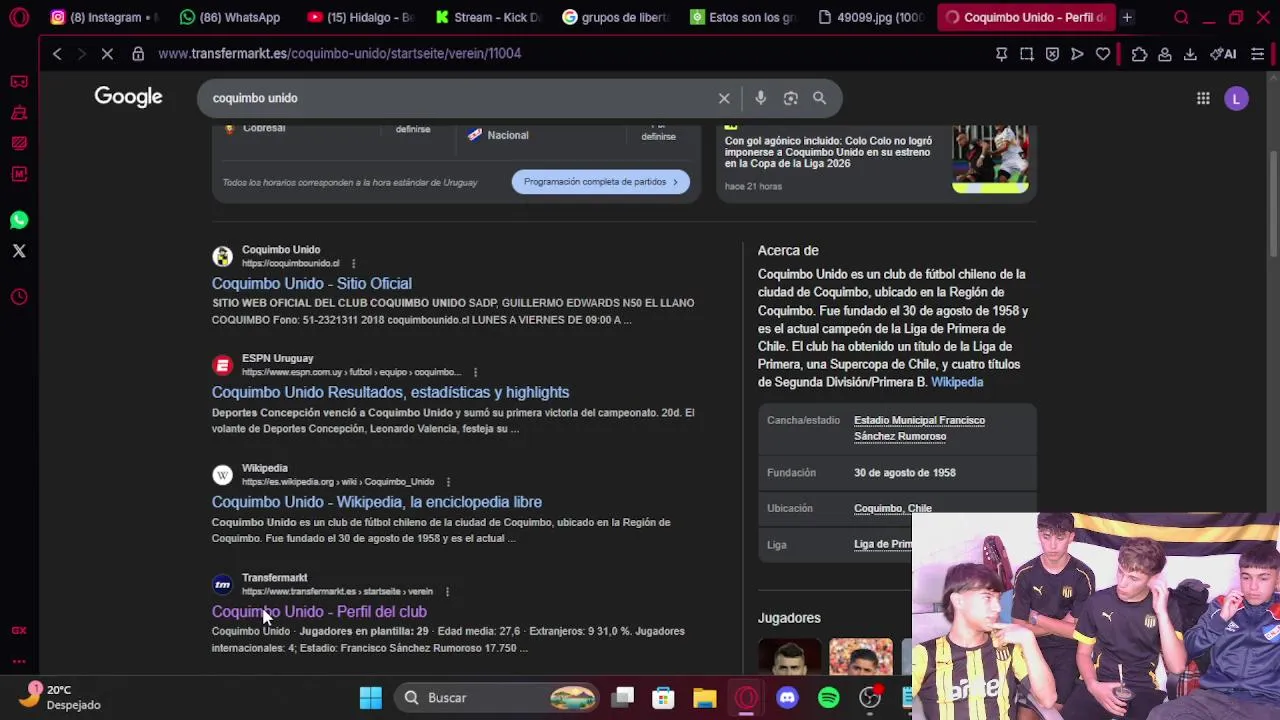This screenshot has height=720, width=1280.
Task: Switch to the WhatsApp tab
Action: (x=230, y=17)
